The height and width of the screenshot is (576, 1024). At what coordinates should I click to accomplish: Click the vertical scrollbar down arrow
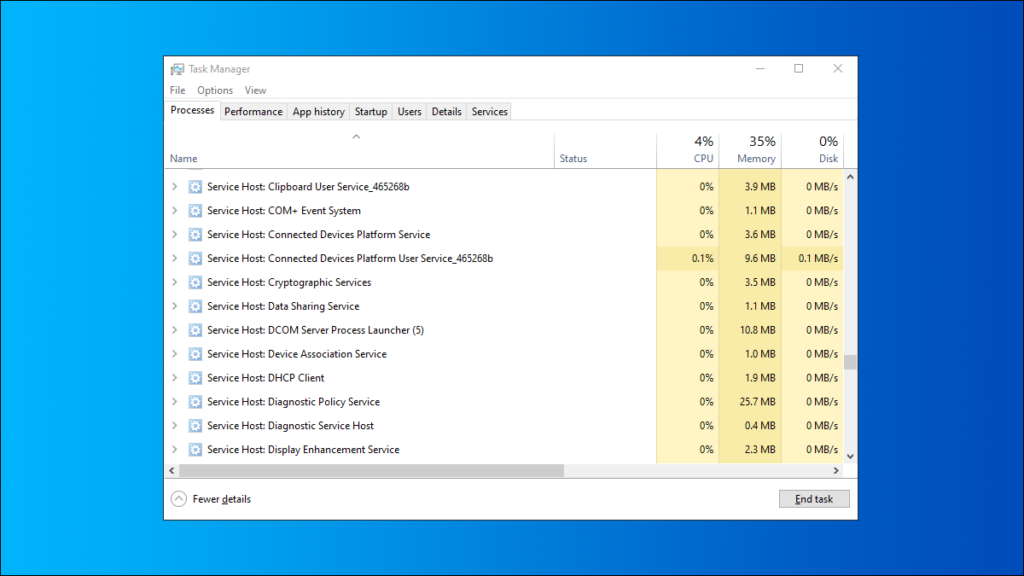coord(850,456)
